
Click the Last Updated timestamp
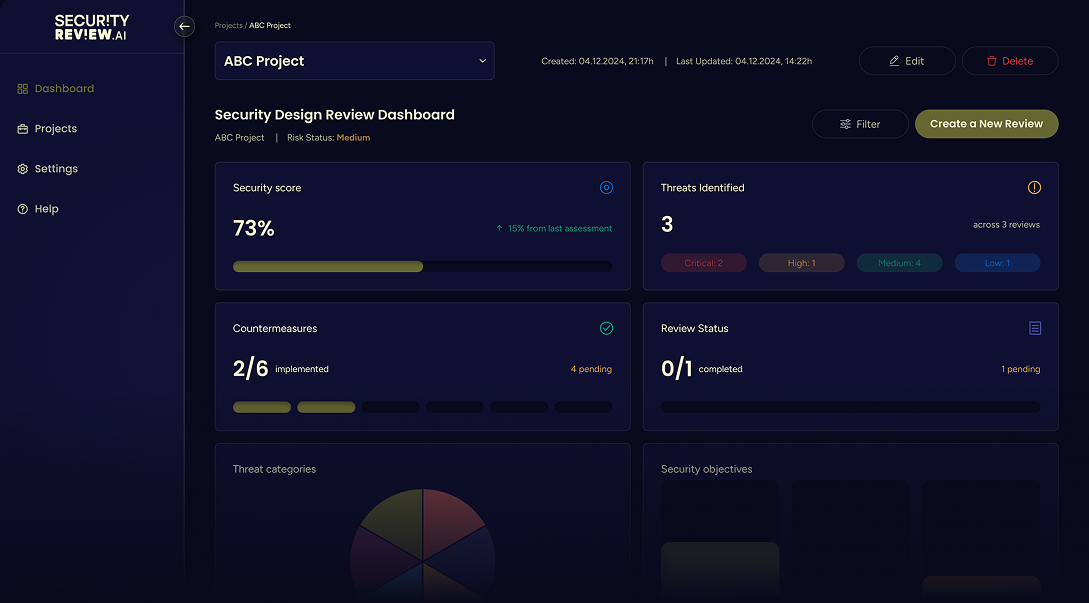[744, 61]
